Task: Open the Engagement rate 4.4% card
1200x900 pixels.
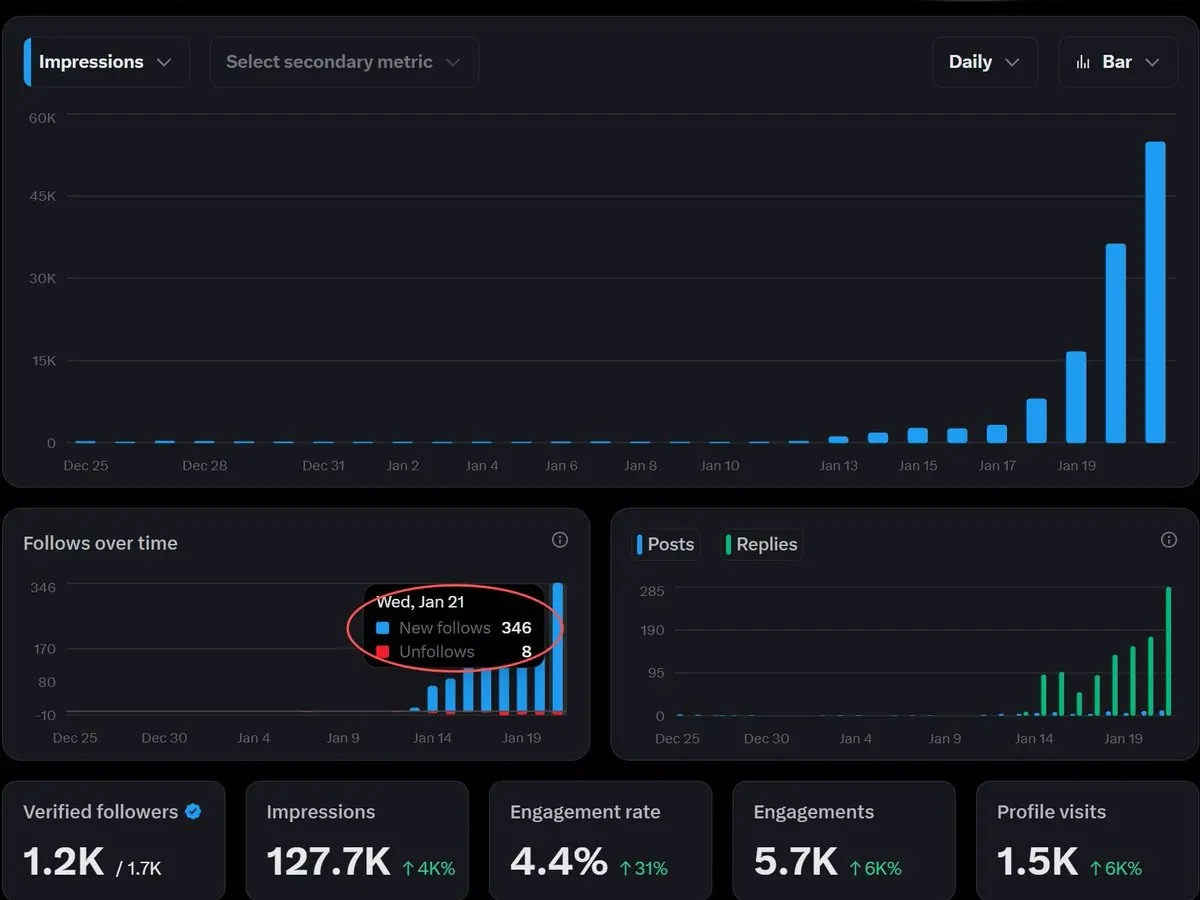Action: [x=600, y=840]
